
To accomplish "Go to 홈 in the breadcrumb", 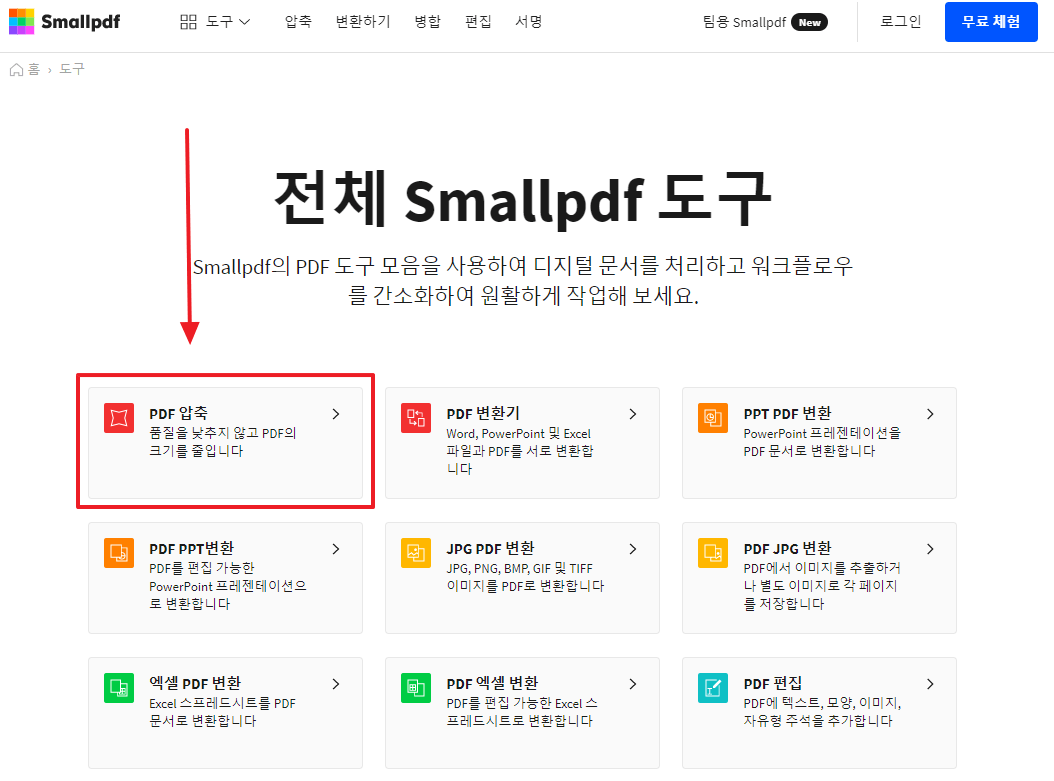I will pos(34,69).
